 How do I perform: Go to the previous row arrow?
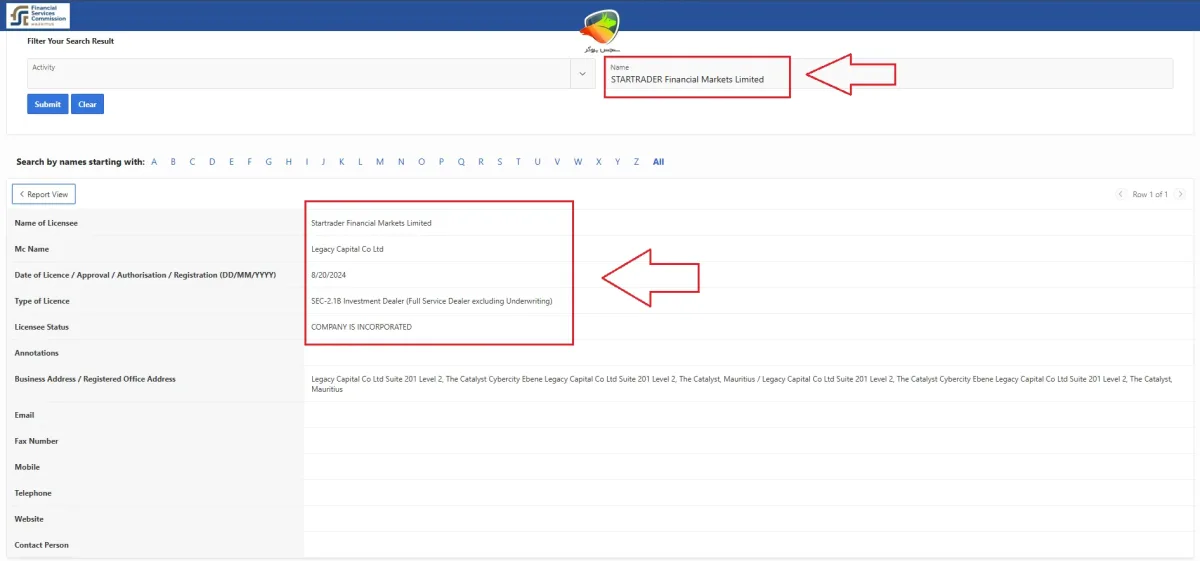1120,194
